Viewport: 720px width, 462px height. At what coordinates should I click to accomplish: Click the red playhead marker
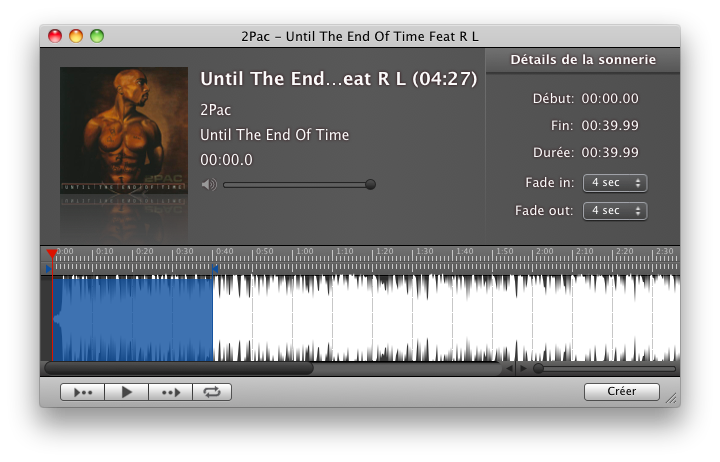point(52,254)
